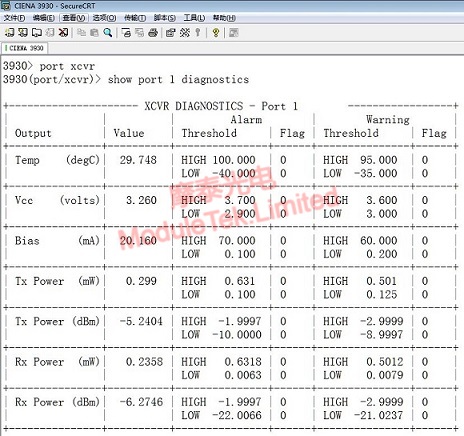The image size is (464, 436).
Task: Click the Connect toolbar icon
Action: pyautogui.click(x=9, y=32)
